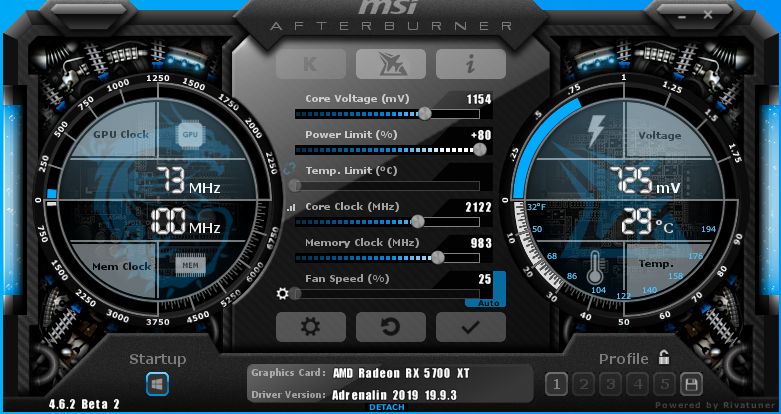Click the GPU chip icon in the clock gauge
Screen dimensions: 781x414
pos(190,135)
